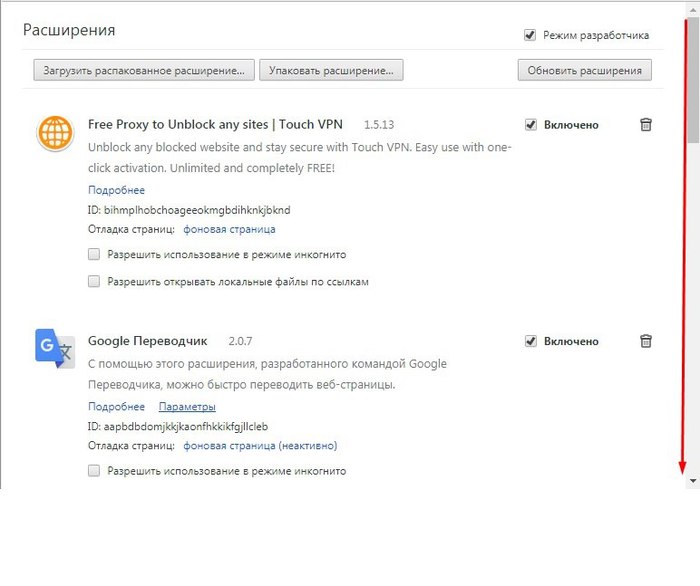Delete the Touch VPN extension via trash icon
Screen dimensions: 700x586
coord(646,125)
